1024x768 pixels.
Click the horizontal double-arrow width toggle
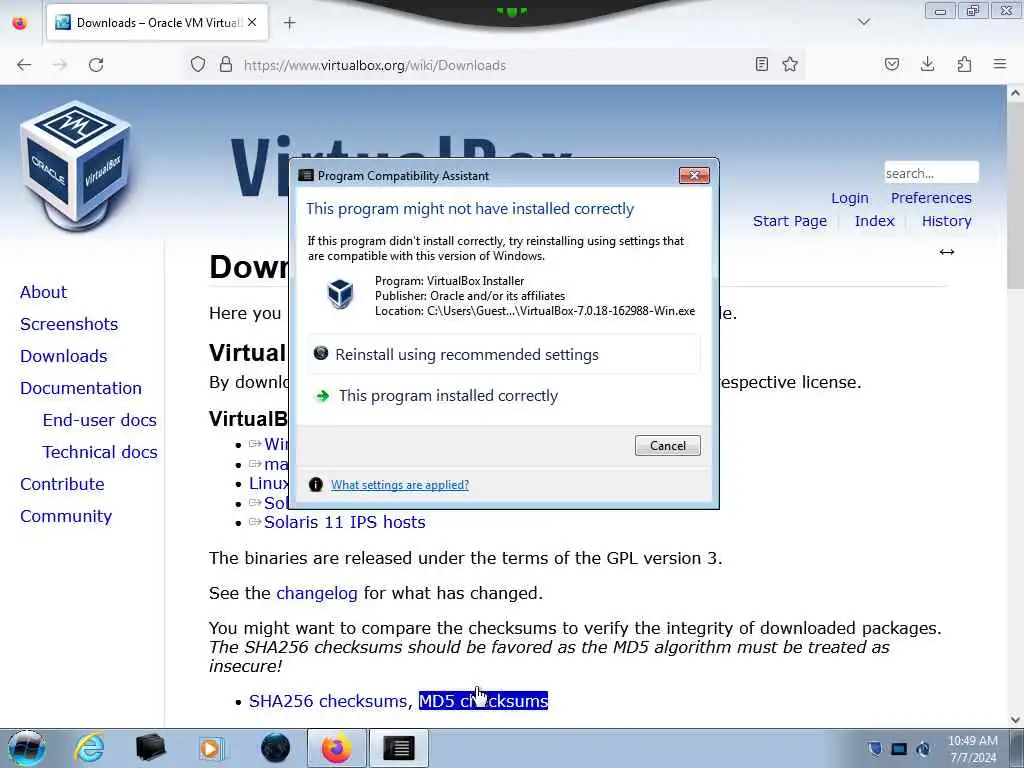[947, 252]
